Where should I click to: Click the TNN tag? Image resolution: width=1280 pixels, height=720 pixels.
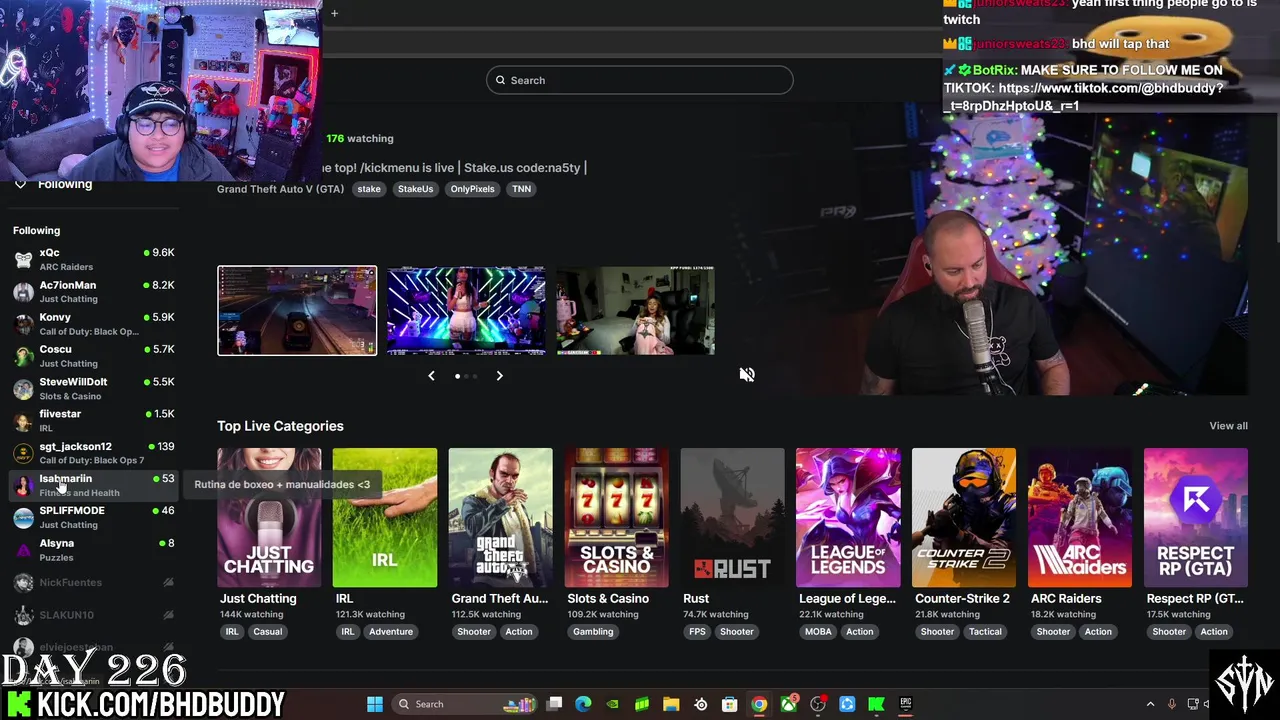pyautogui.click(x=522, y=189)
